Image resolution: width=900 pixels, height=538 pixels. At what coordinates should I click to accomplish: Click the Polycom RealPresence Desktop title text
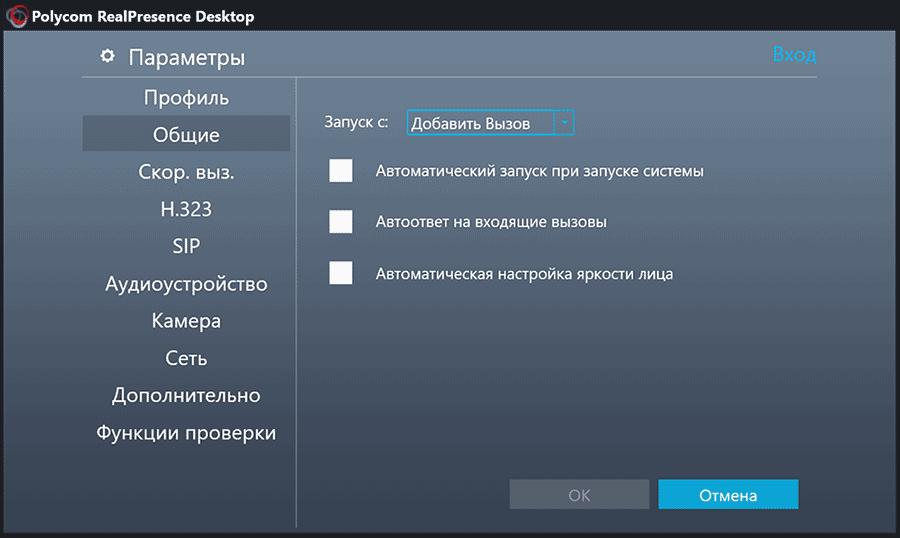143,16
